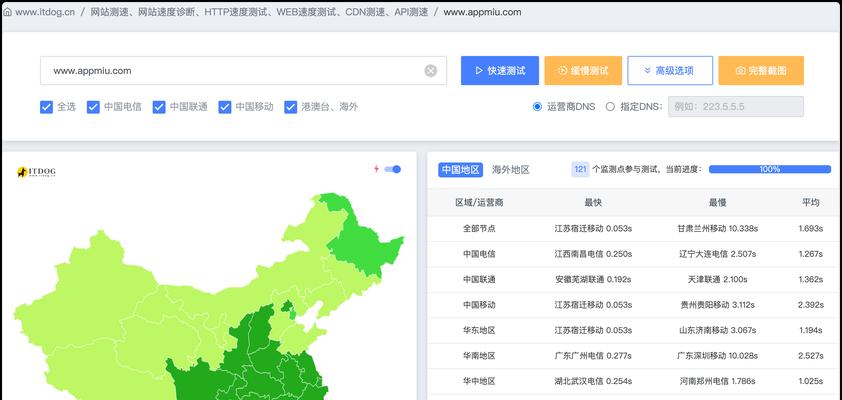Clear the URL input with X icon
The height and width of the screenshot is (400, 842).
point(431,70)
